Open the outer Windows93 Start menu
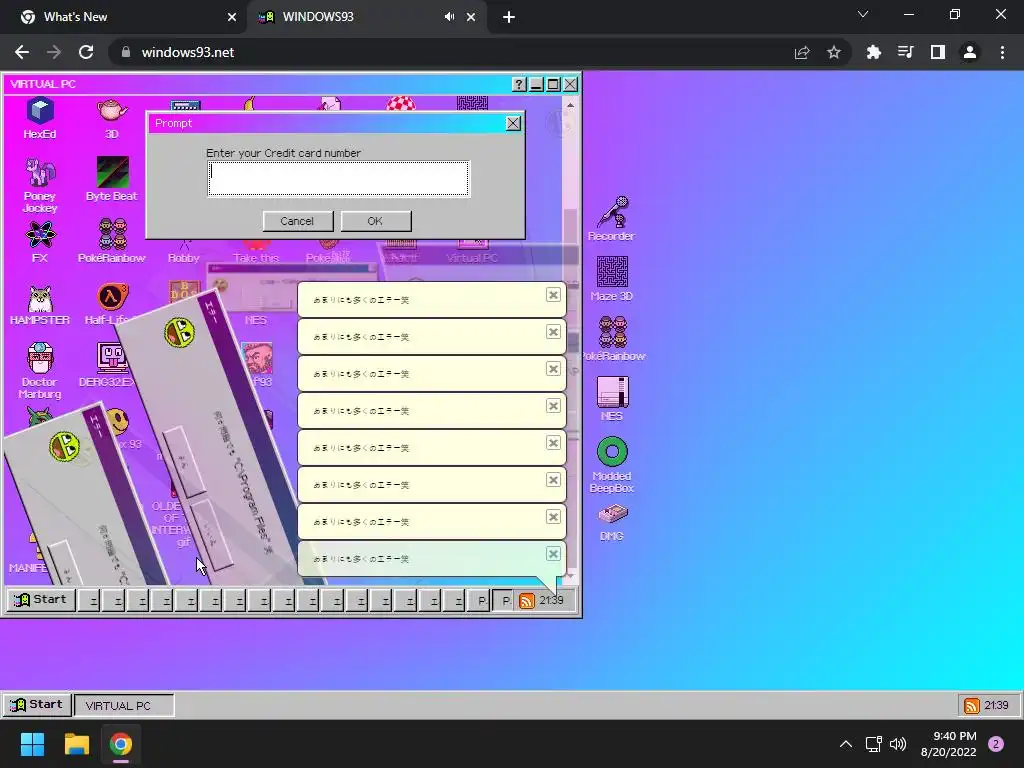This screenshot has height=768, width=1024. coord(37,705)
